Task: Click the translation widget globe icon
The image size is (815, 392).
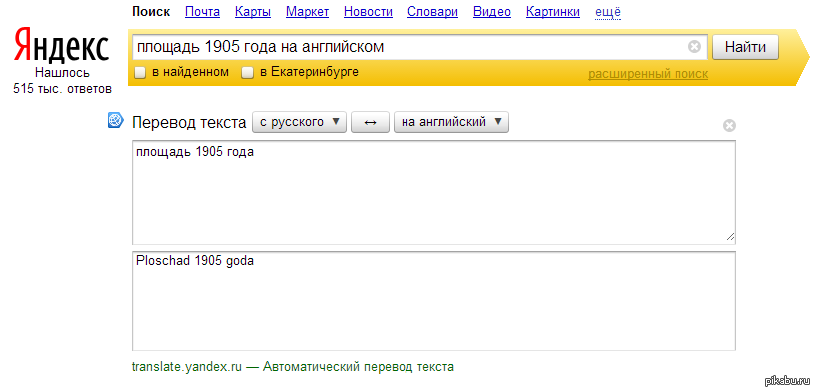Action: point(115,121)
